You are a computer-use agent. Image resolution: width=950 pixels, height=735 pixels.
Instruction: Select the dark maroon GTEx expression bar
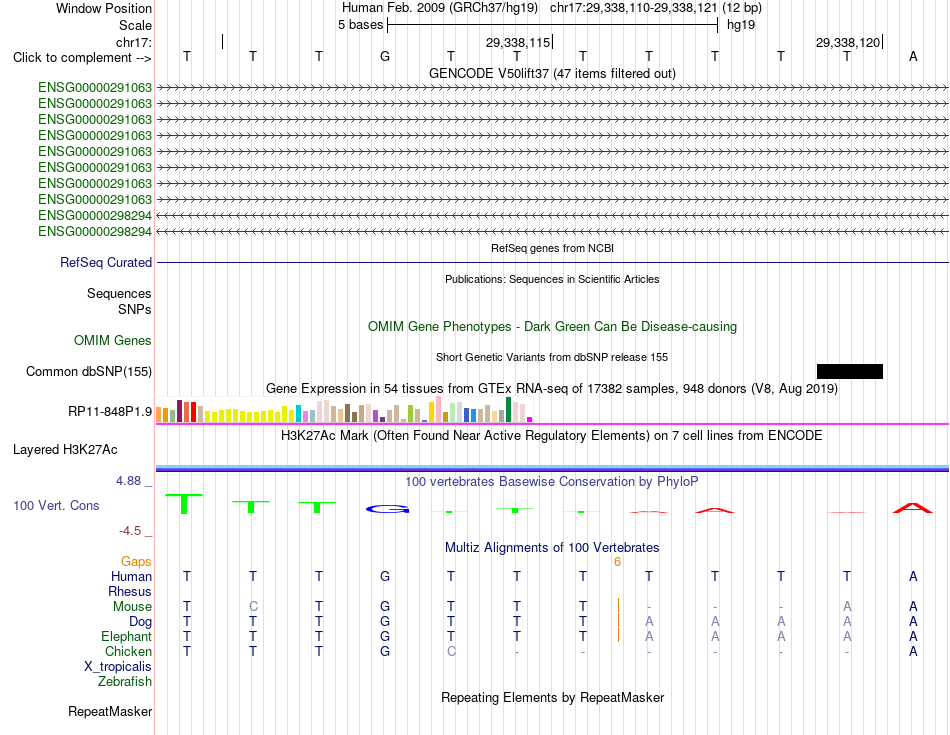coord(179,411)
